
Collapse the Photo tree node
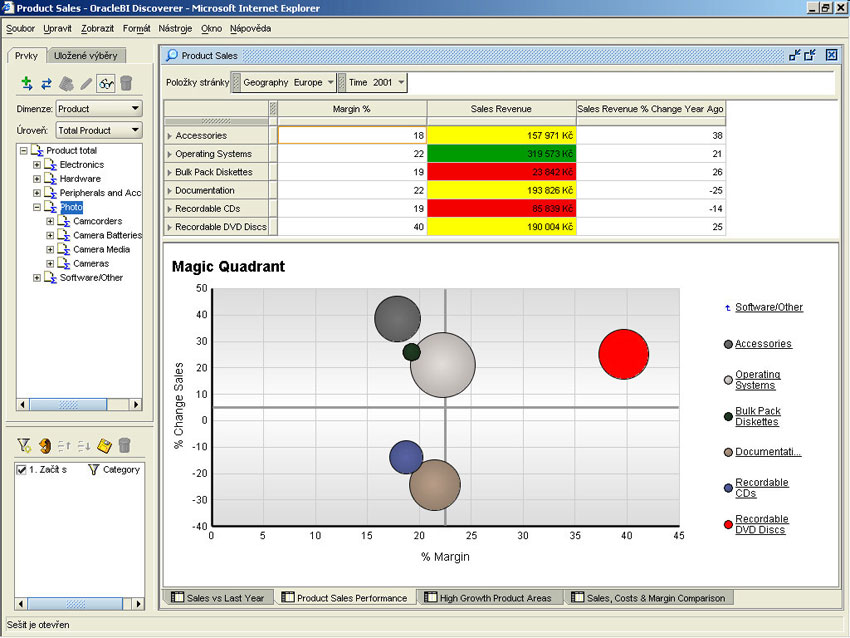37,207
